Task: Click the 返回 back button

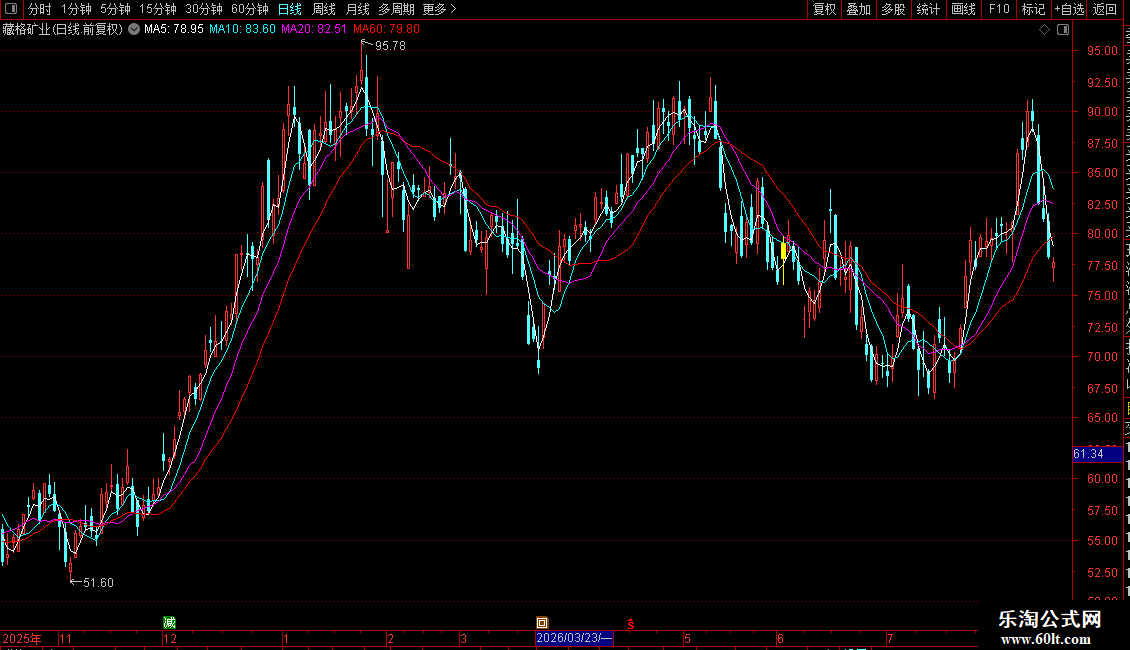Action: pyautogui.click(x=1105, y=9)
